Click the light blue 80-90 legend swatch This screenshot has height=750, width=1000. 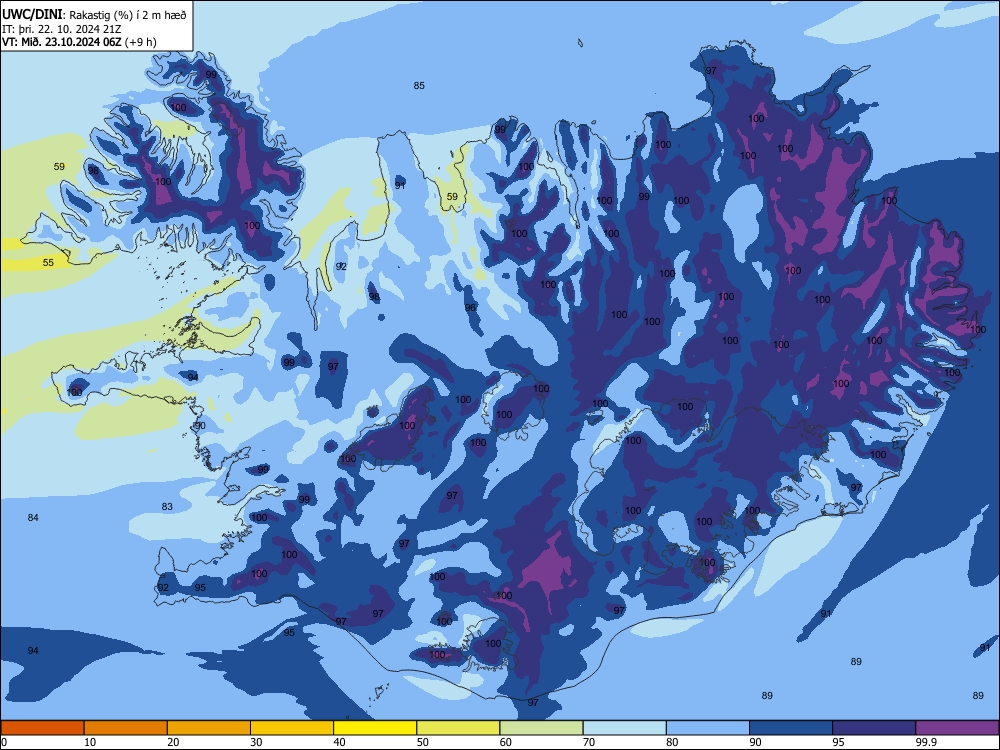(x=708, y=728)
